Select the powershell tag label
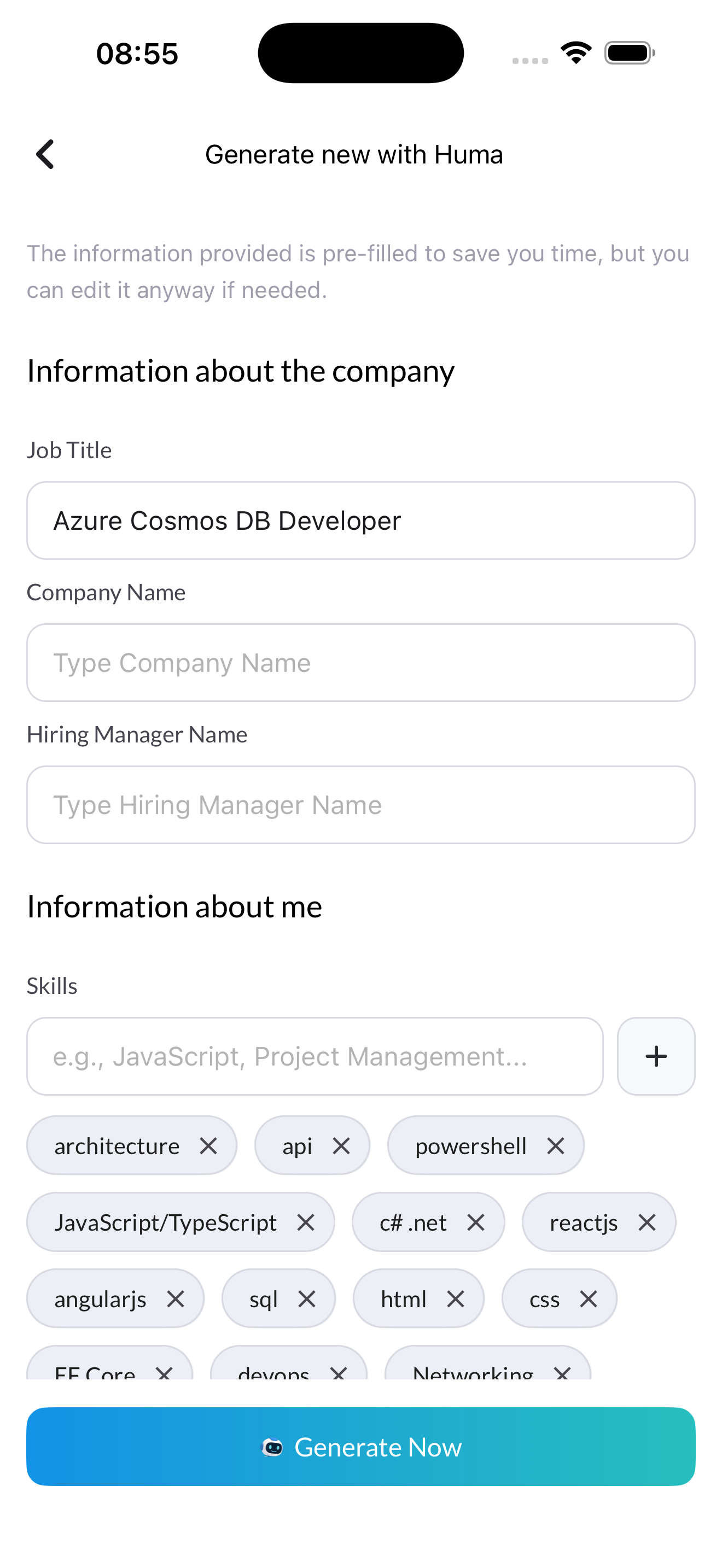Screen dimensions: 722x1568 click(x=470, y=1146)
